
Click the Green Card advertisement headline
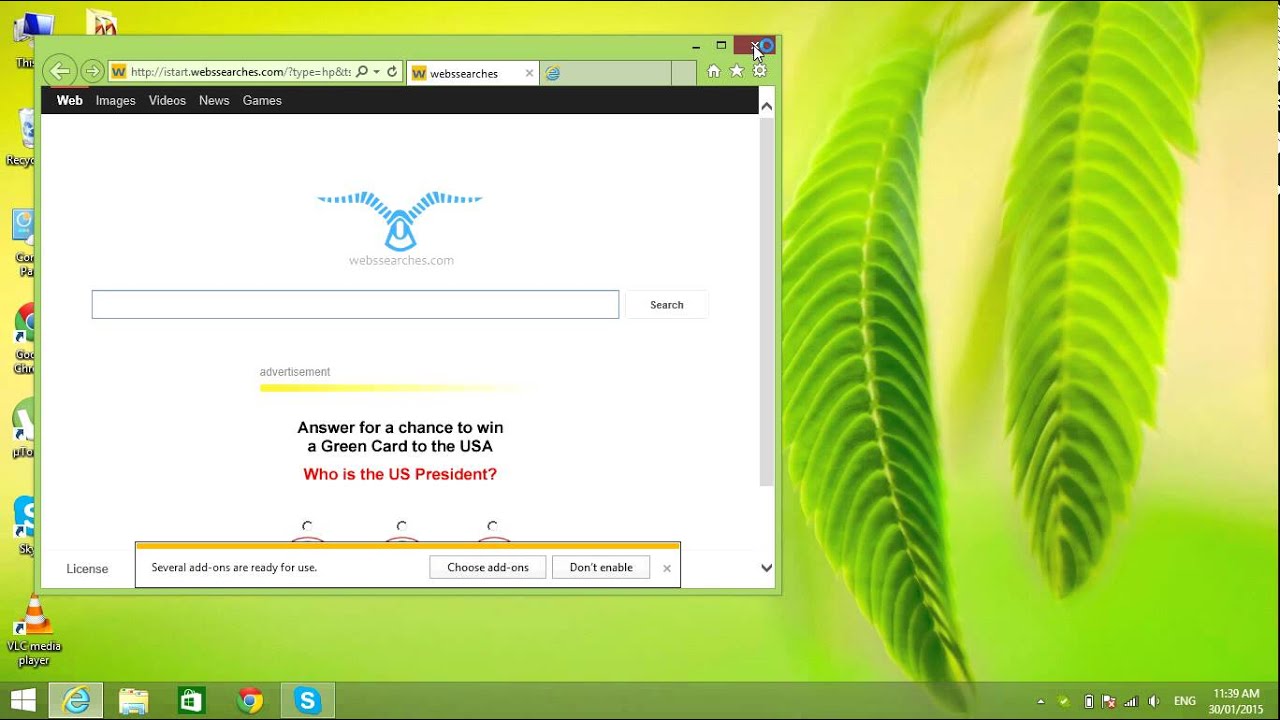[400, 437]
